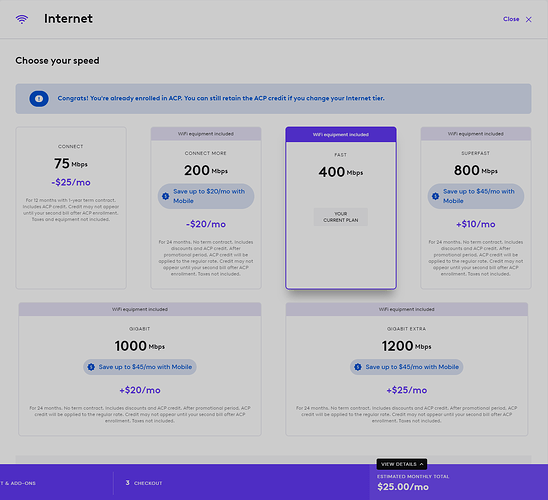
Task: Click Your Current Plan label on Fast card
Action: 341,217
